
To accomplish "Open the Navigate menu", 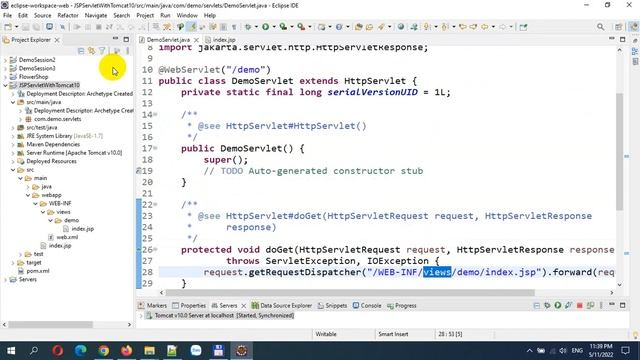I will click(x=96, y=15).
